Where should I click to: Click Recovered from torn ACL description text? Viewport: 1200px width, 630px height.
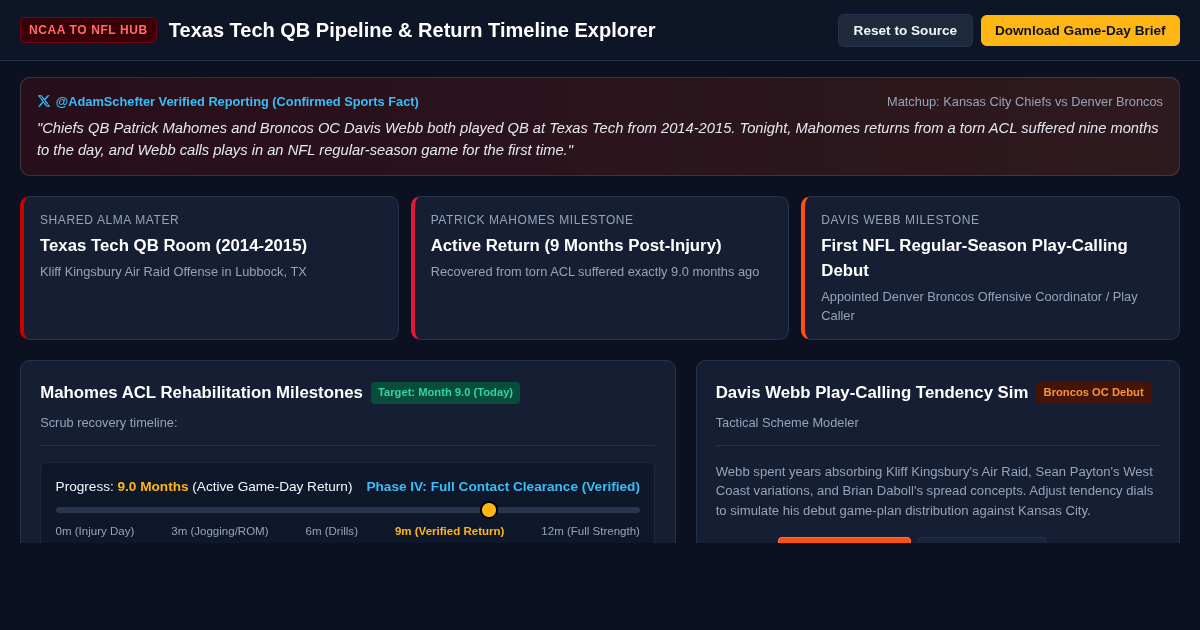click(595, 272)
